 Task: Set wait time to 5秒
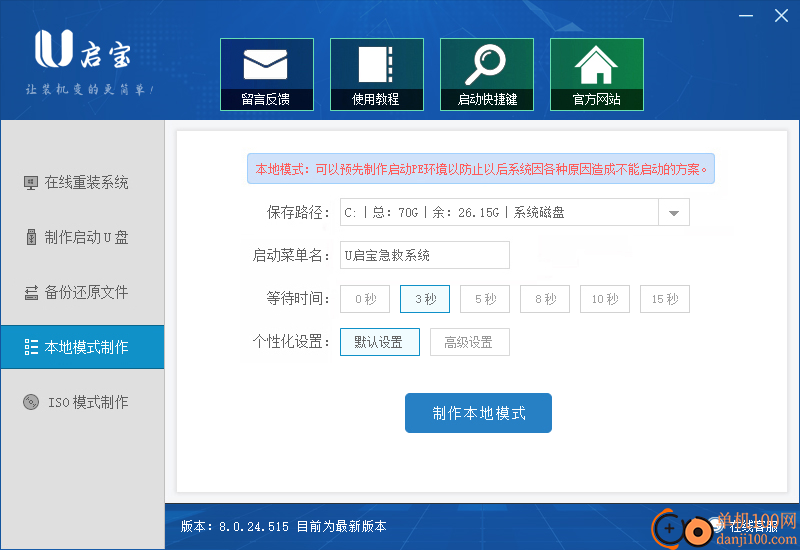click(x=485, y=299)
